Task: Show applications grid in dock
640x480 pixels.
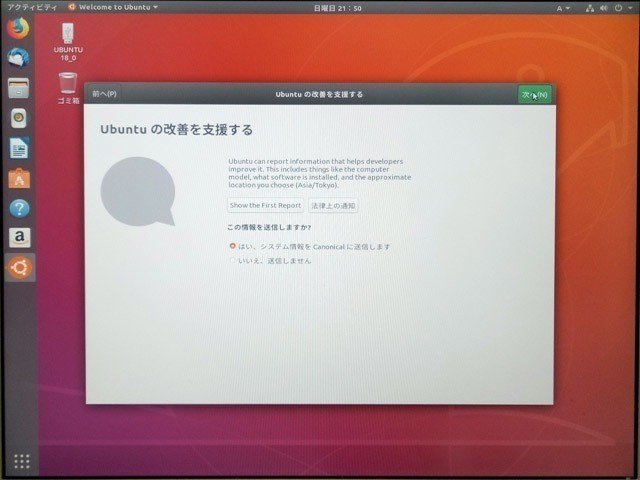Action: point(22,461)
